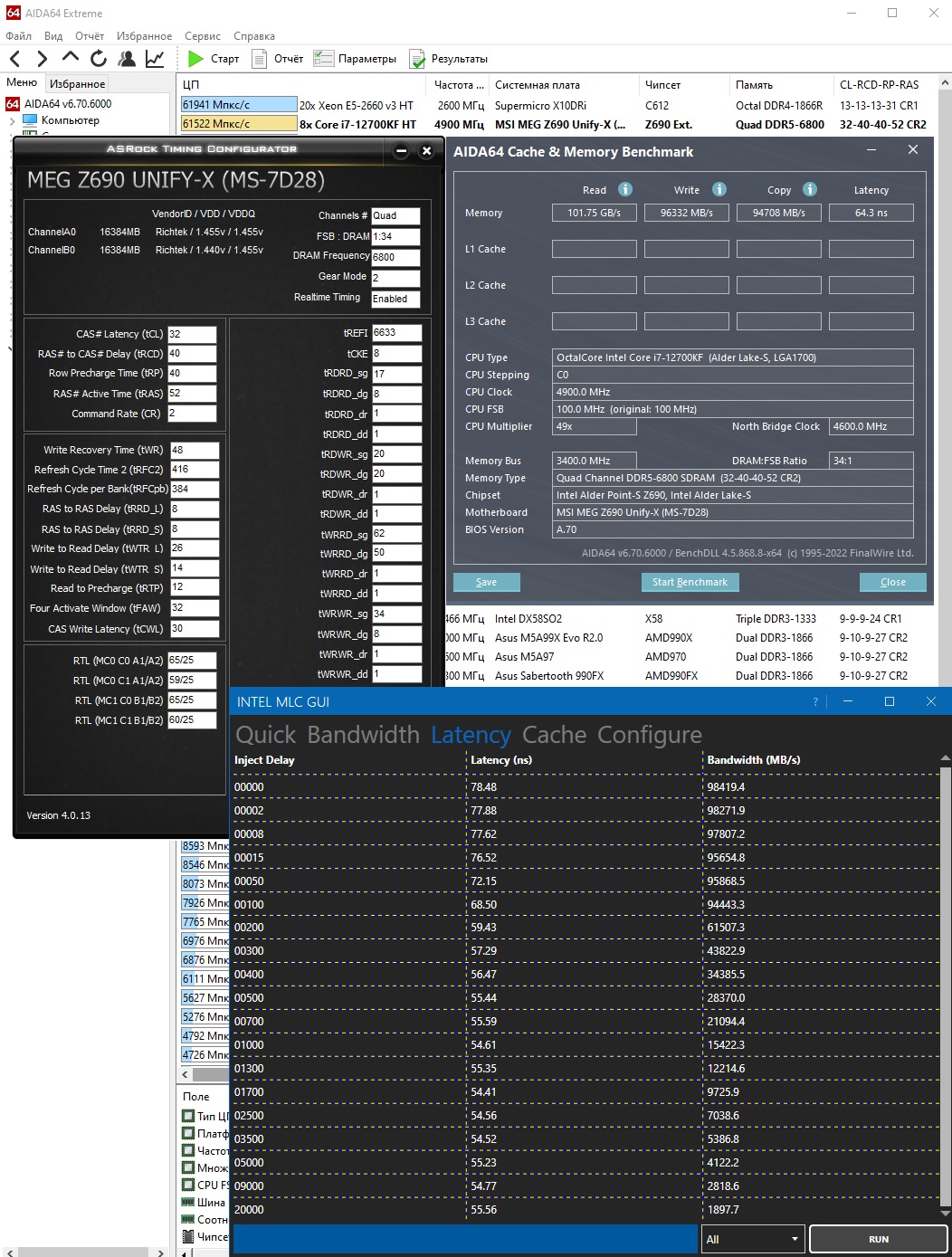Close the ASRock Timing Configurator window

[x=426, y=151]
